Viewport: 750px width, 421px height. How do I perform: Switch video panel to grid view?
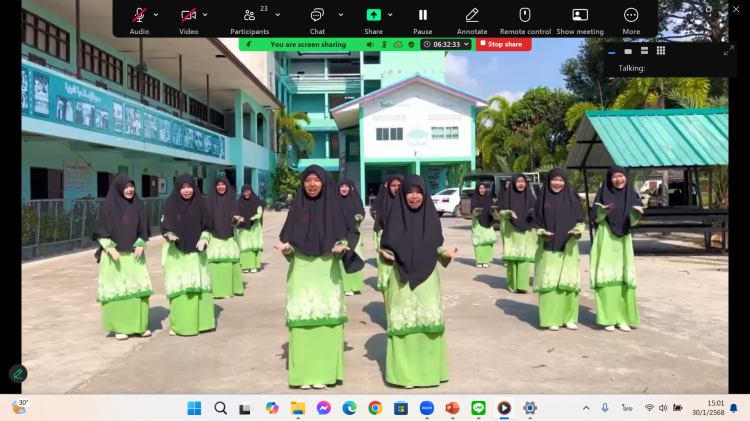(x=661, y=51)
